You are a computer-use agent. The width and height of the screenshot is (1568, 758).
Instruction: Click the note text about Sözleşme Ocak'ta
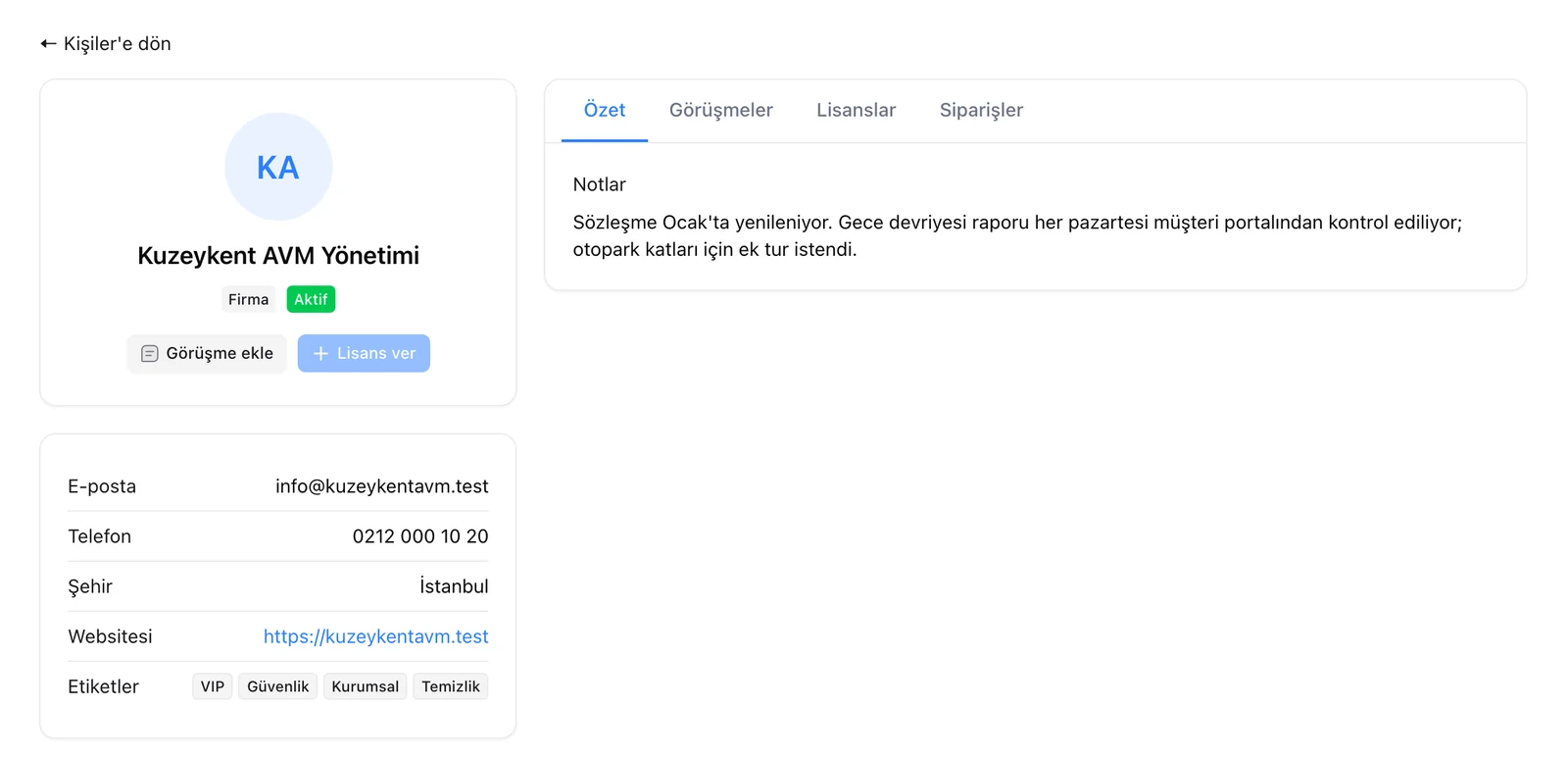coord(1017,236)
